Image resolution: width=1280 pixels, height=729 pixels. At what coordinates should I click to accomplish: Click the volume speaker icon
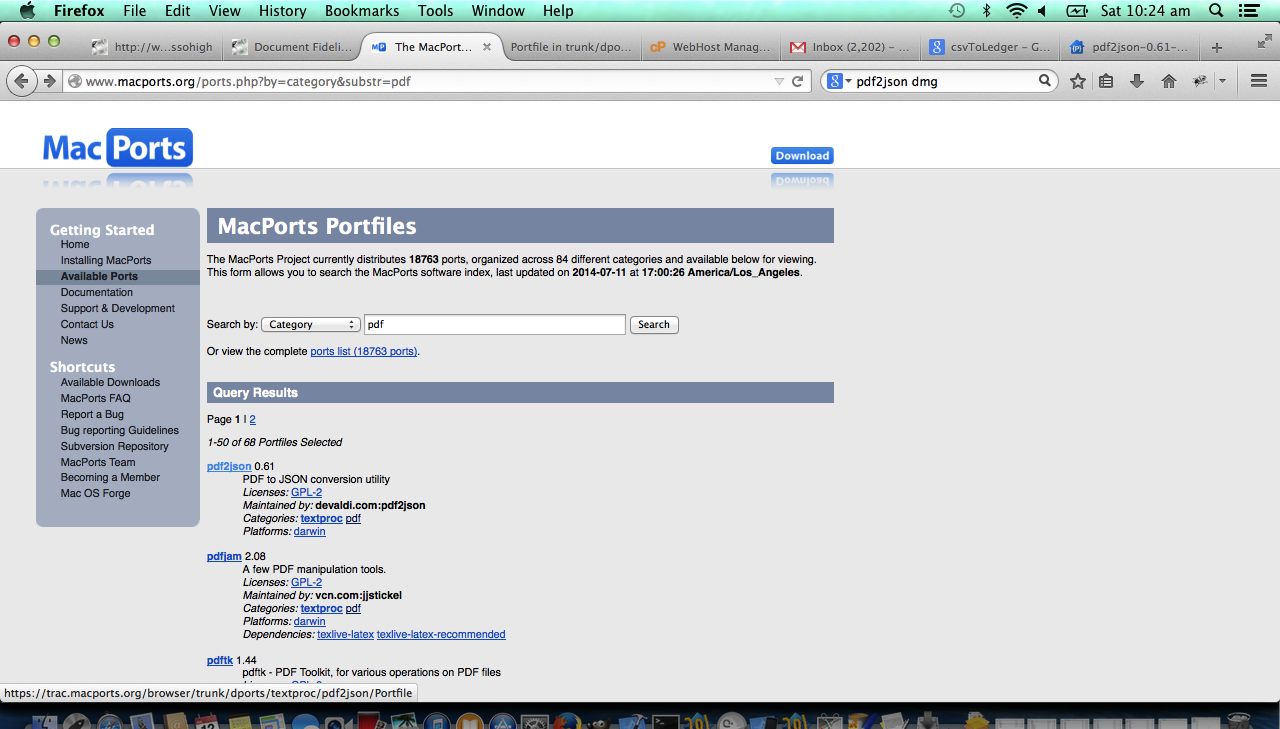pyautogui.click(x=1043, y=11)
